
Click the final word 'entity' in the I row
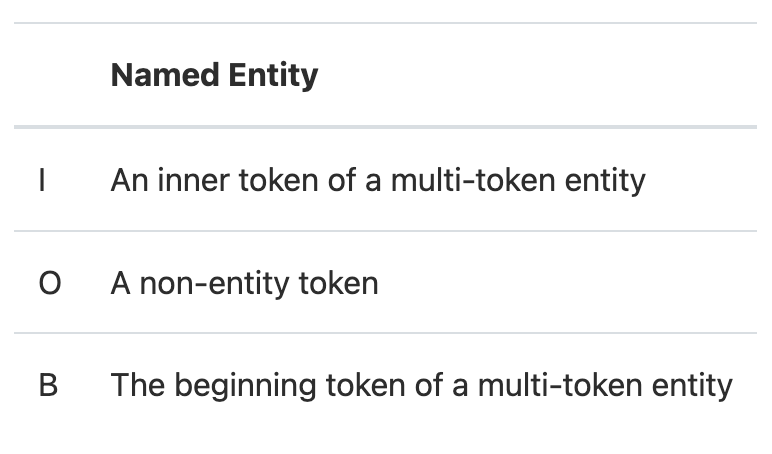click(x=605, y=181)
